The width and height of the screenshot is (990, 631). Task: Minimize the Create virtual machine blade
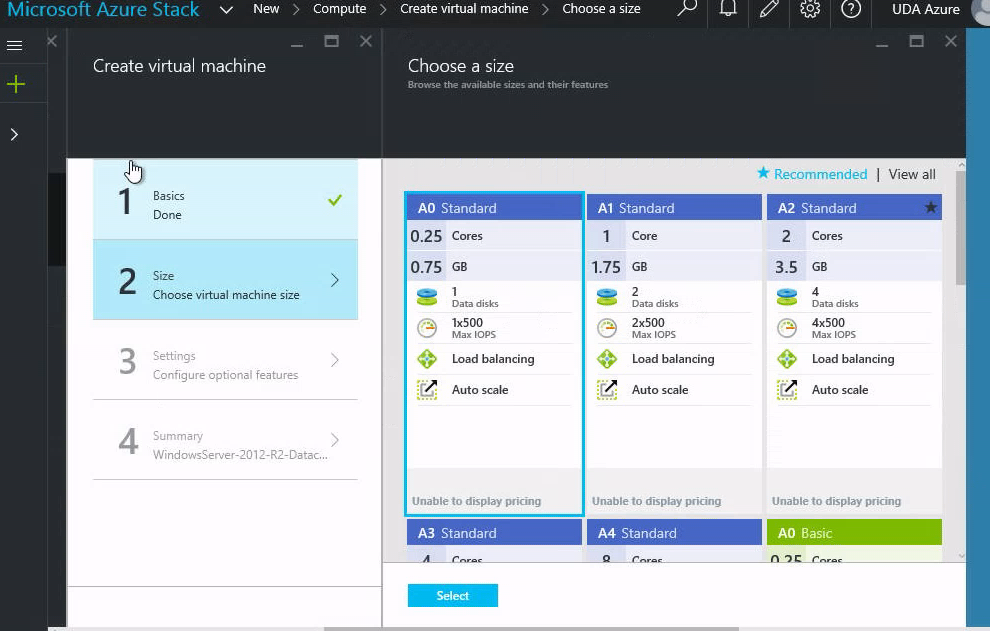click(x=297, y=44)
